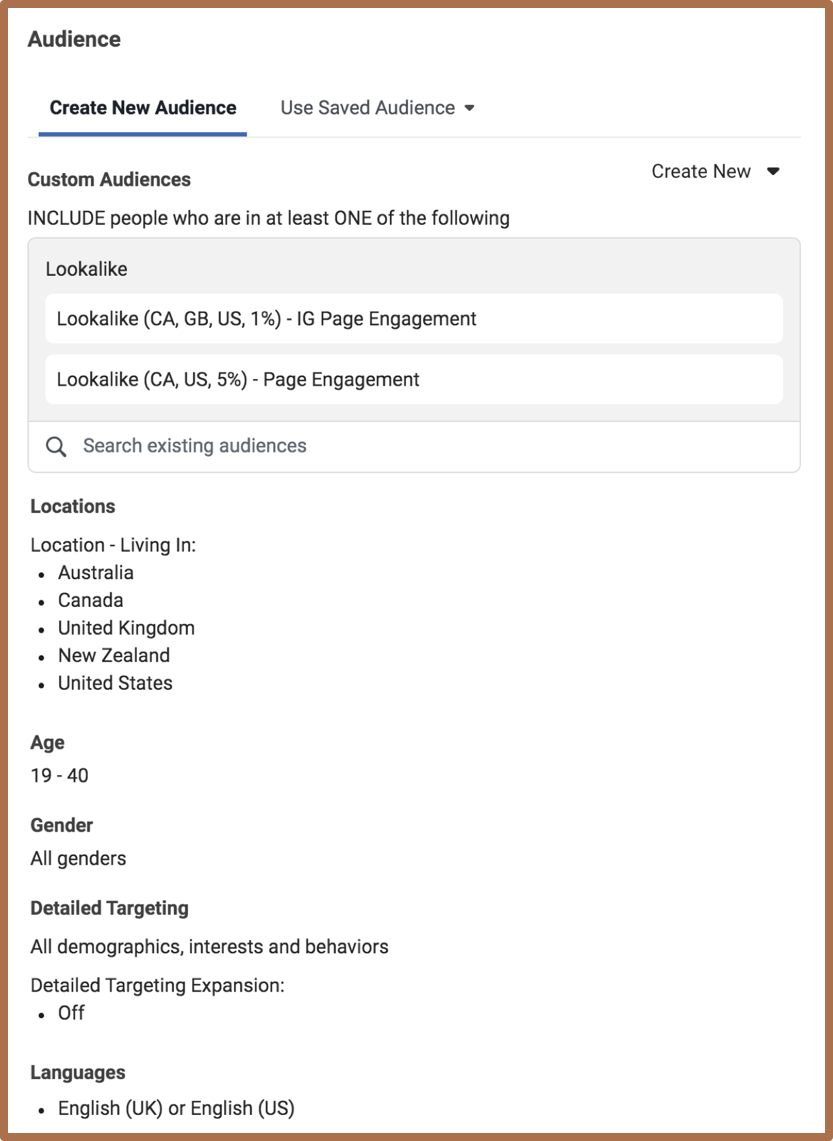This screenshot has width=833, height=1141.
Task: Click the Detailed Targeting heading
Action: (x=109, y=908)
